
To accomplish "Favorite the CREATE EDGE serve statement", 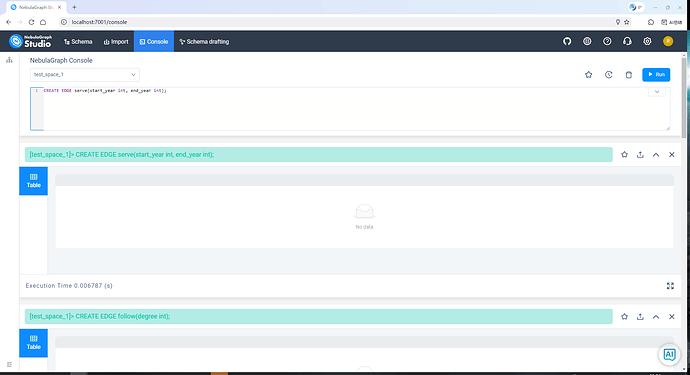I will (624, 154).
